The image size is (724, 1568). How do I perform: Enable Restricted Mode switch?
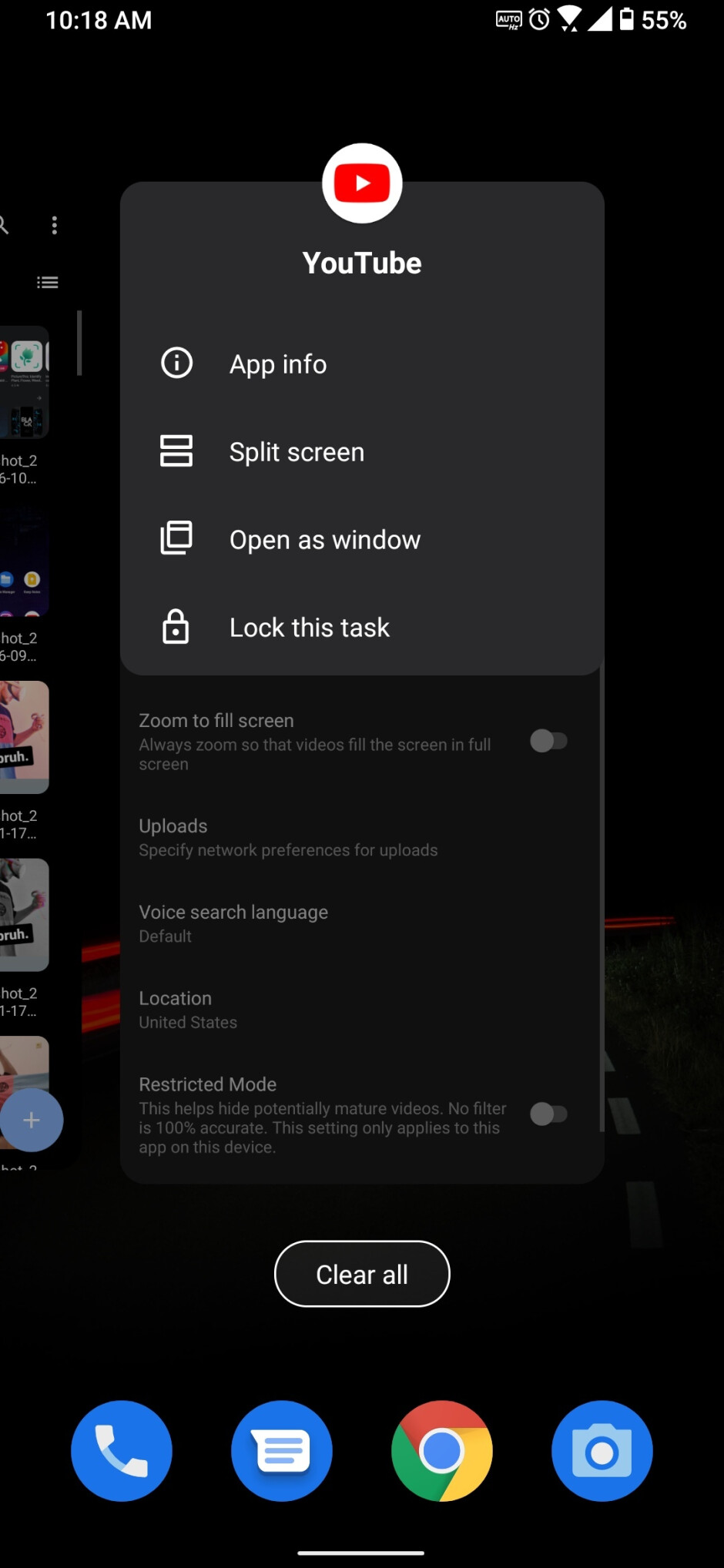(548, 1114)
